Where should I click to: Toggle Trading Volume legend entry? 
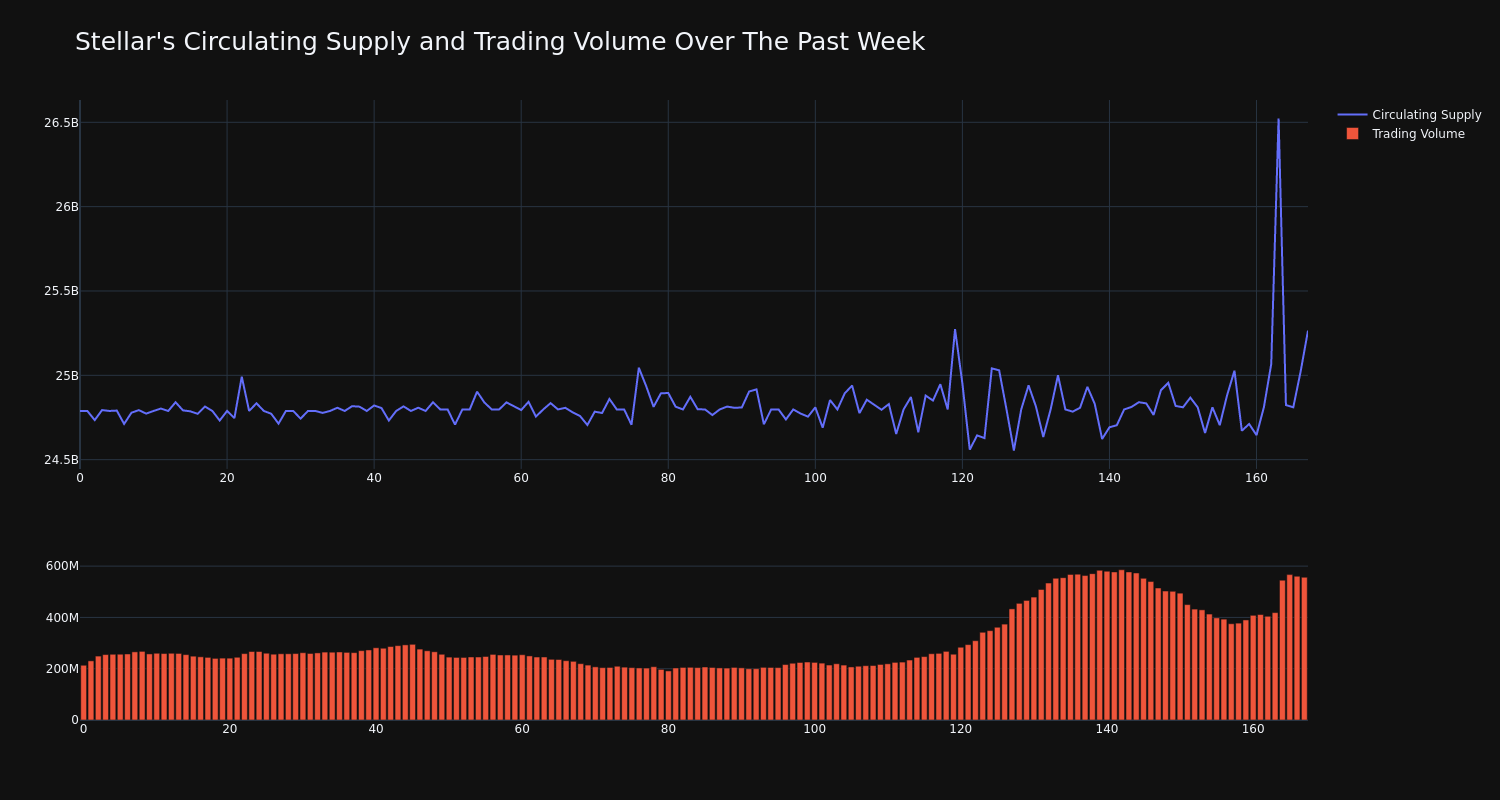click(1409, 134)
